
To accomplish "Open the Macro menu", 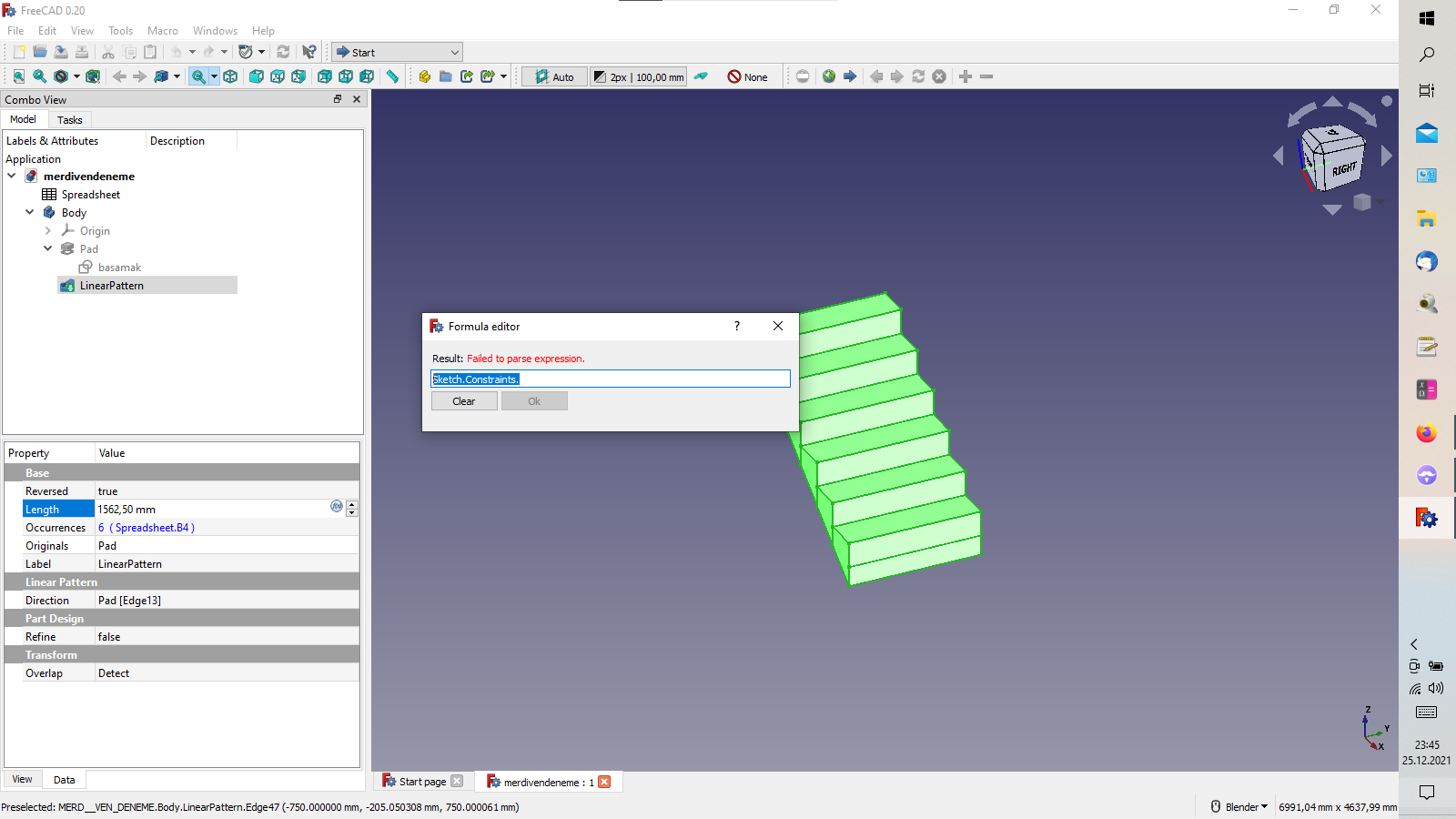I will point(163,31).
